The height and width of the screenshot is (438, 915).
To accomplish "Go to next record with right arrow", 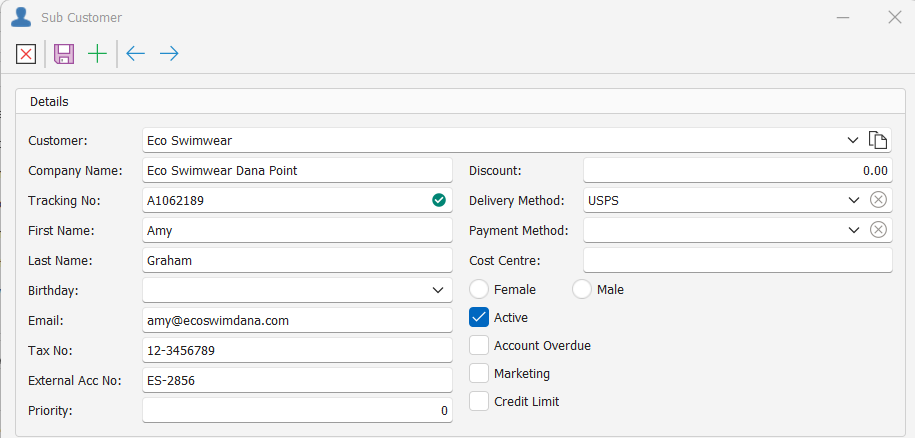I will pos(169,54).
